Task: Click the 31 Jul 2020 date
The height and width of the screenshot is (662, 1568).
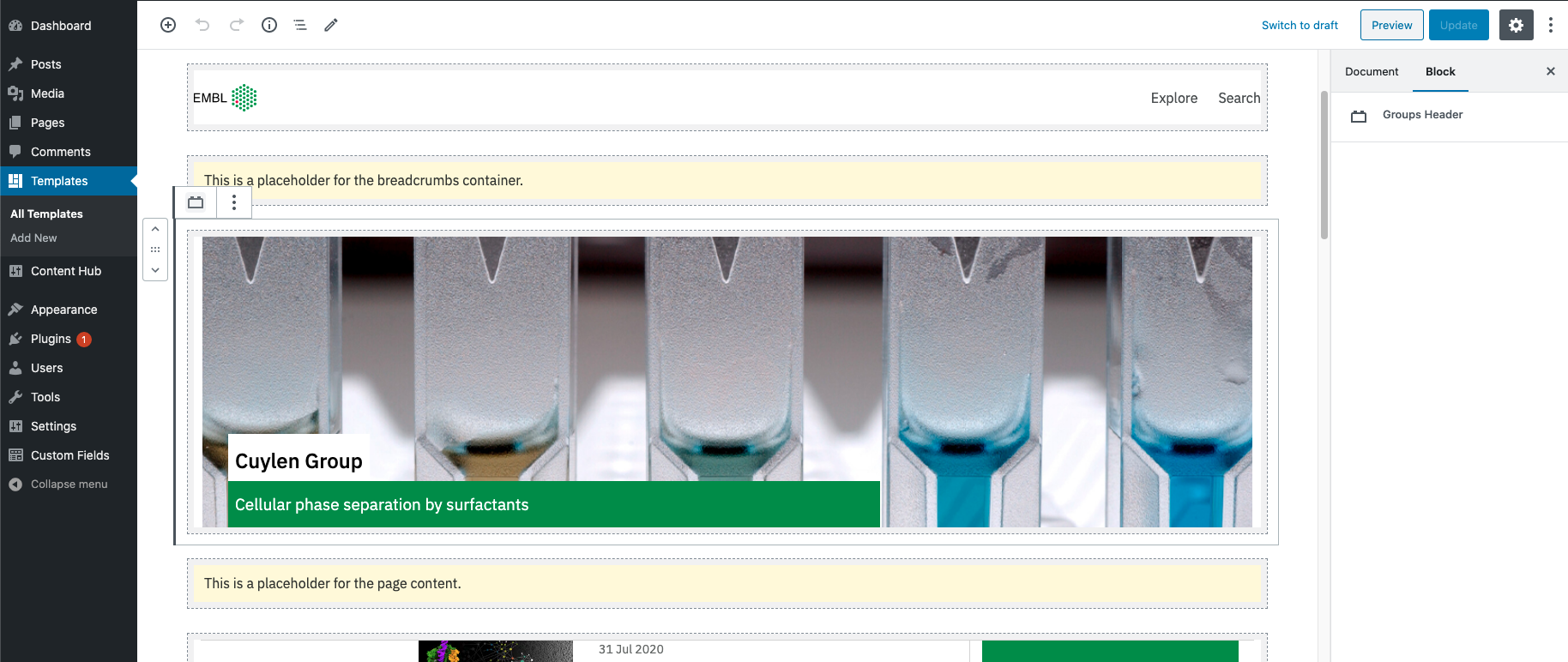Action: (x=630, y=649)
